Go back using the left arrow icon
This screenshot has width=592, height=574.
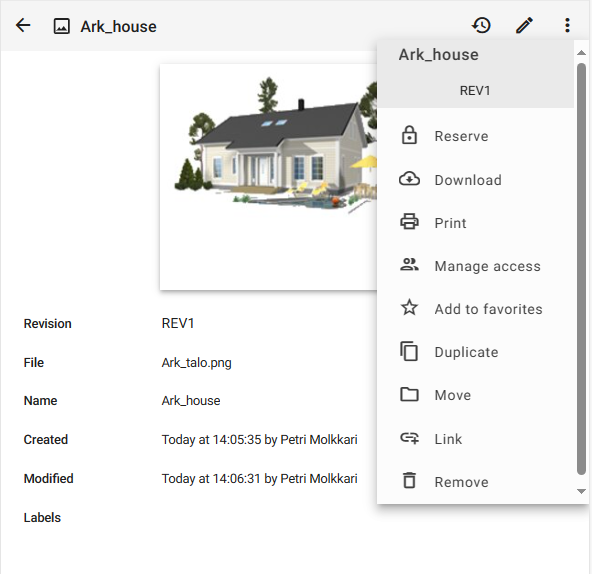(23, 26)
